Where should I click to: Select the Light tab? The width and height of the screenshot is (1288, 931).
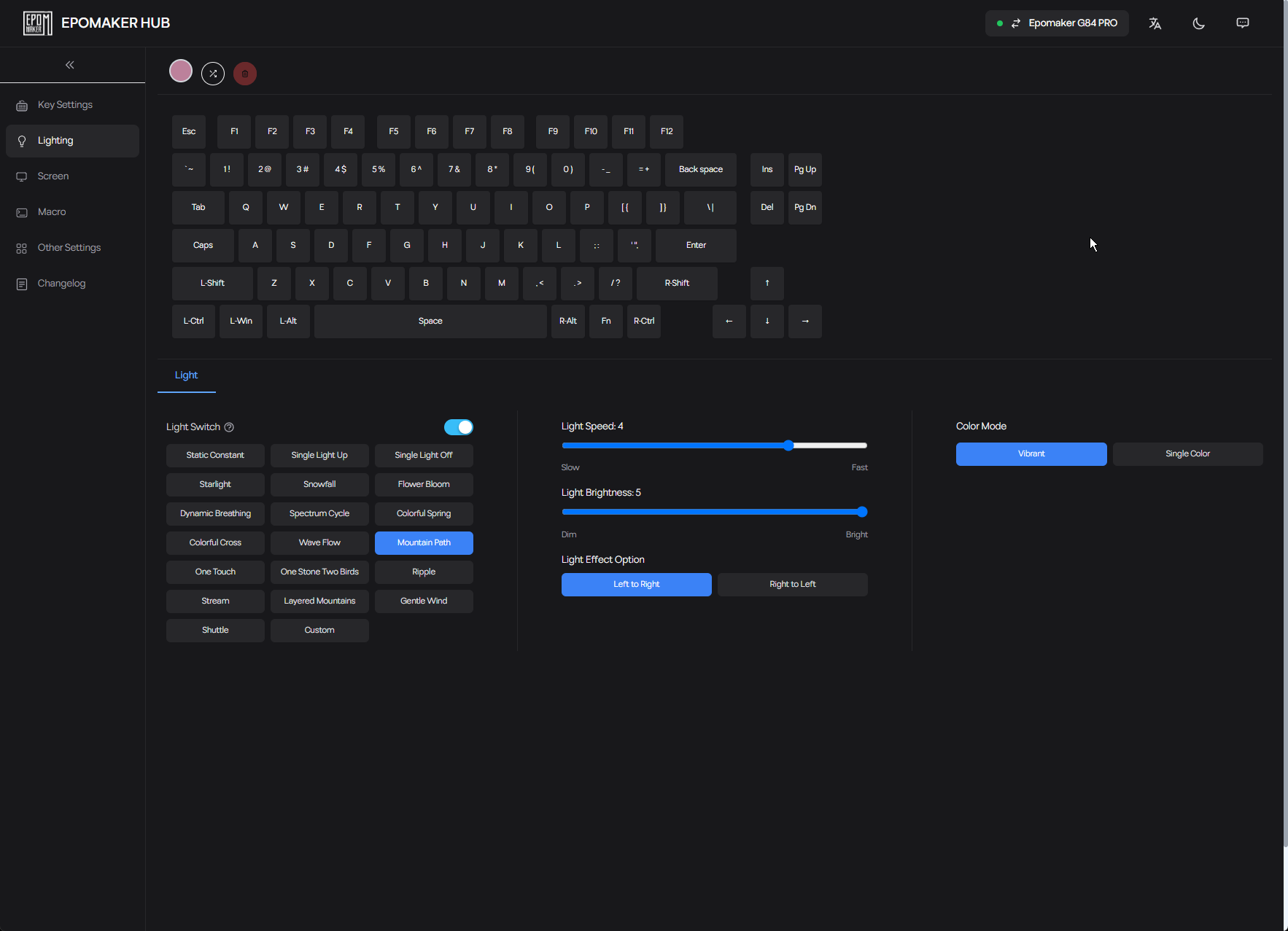(186, 375)
